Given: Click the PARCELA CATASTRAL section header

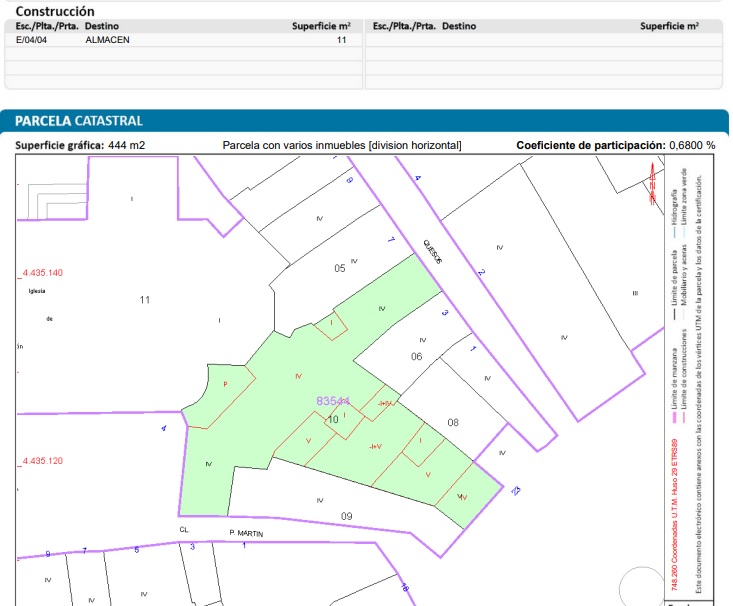Looking at the screenshot, I should tap(79, 121).
